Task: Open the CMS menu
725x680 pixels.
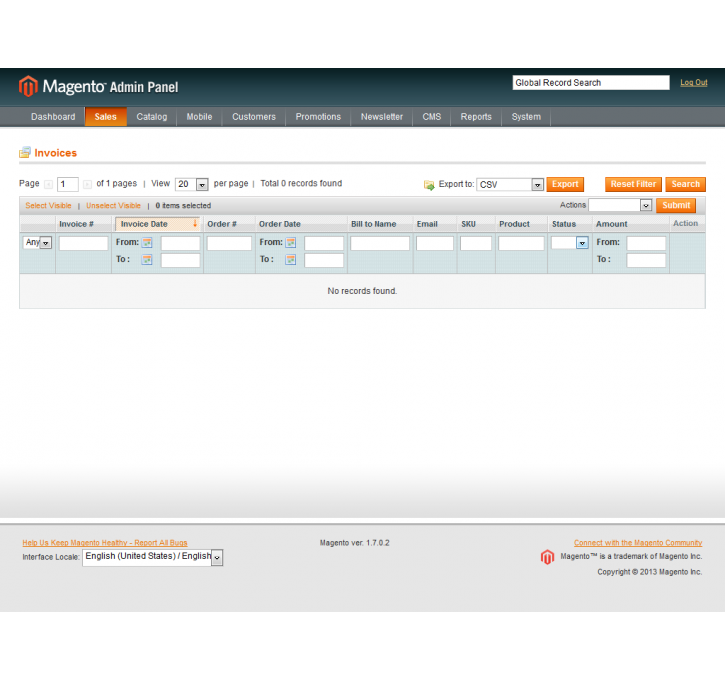Action: 432,117
